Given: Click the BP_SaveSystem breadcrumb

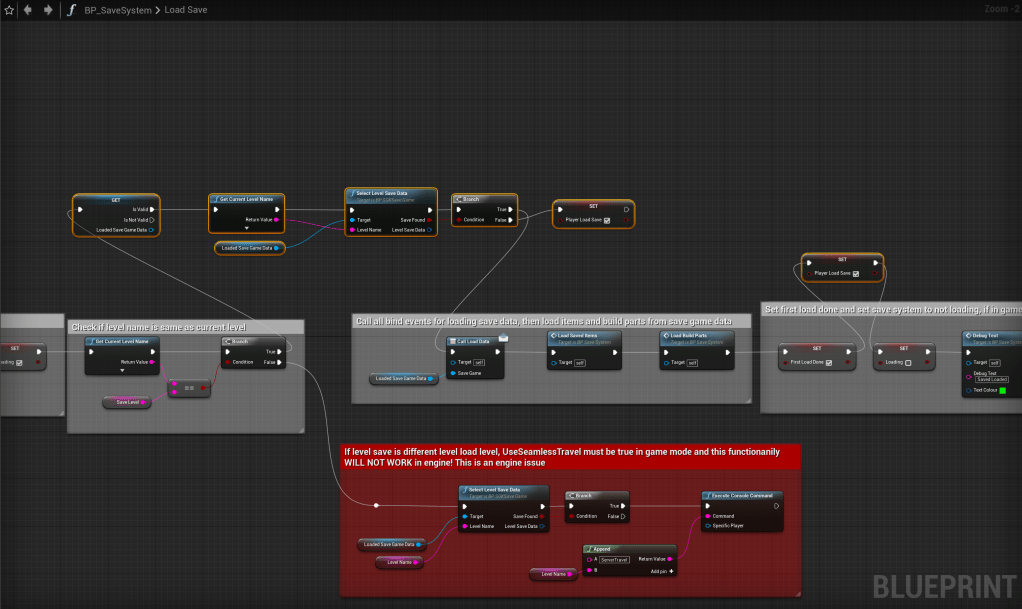Looking at the screenshot, I should [117, 10].
